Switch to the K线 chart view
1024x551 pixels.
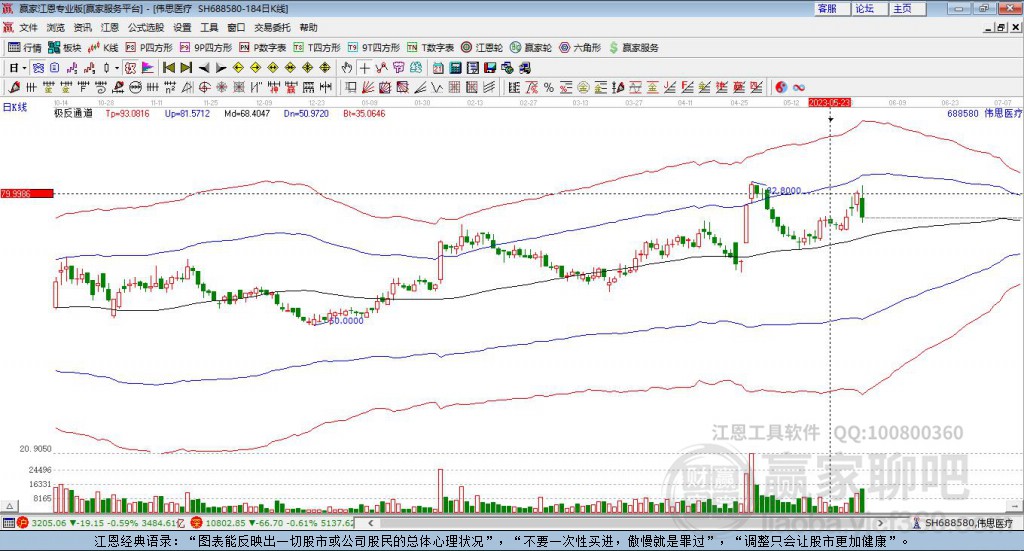tap(103, 48)
